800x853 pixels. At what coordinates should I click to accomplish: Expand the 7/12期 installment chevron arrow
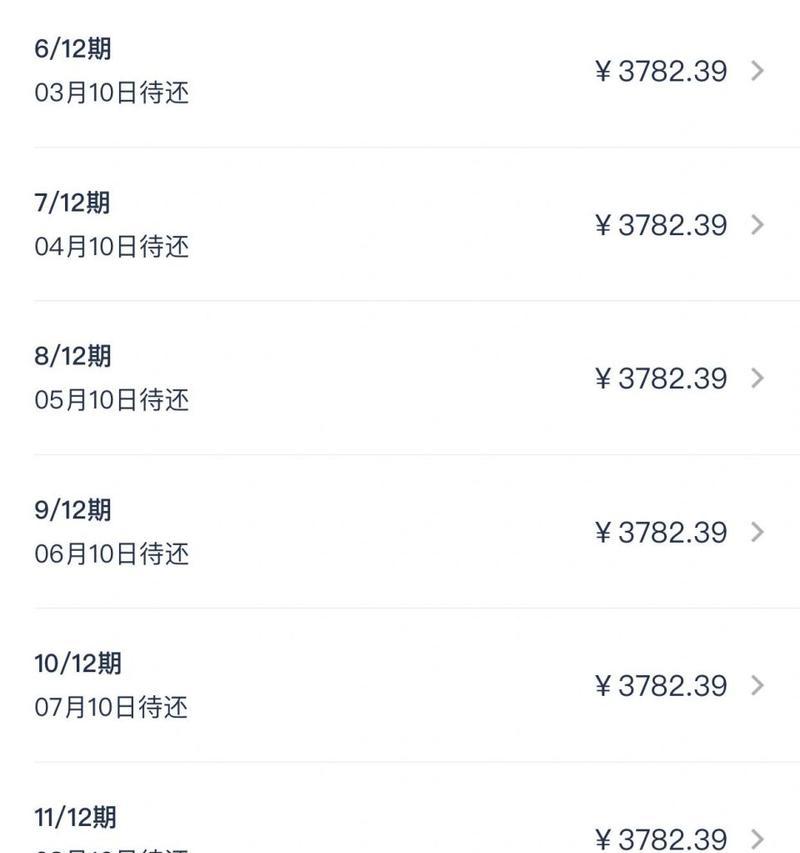[758, 225]
